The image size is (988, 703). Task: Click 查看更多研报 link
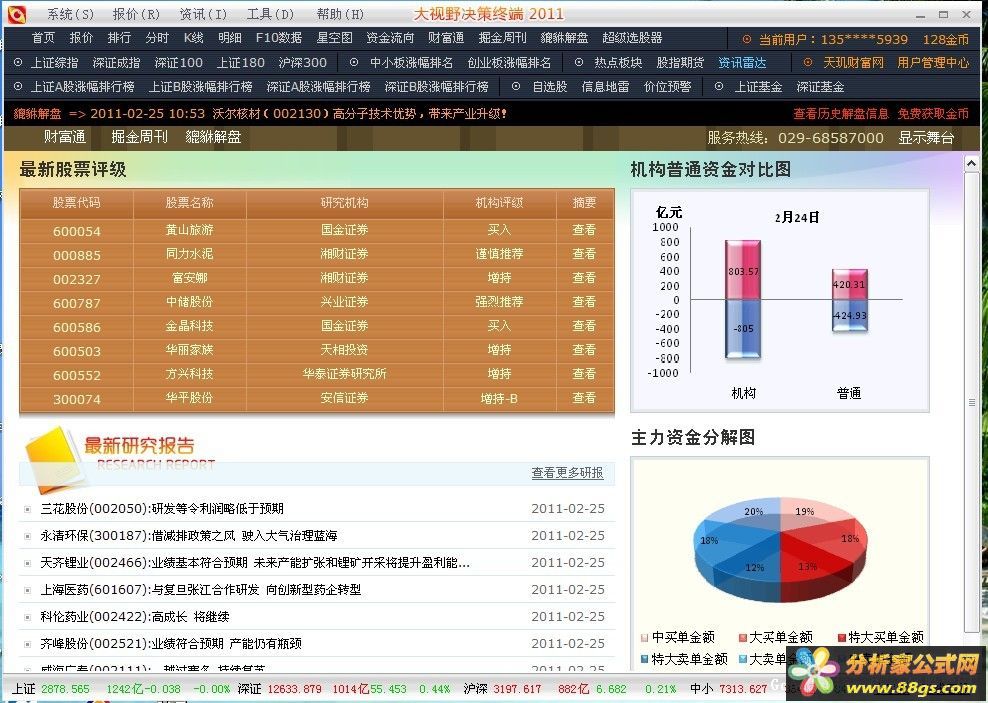click(568, 472)
